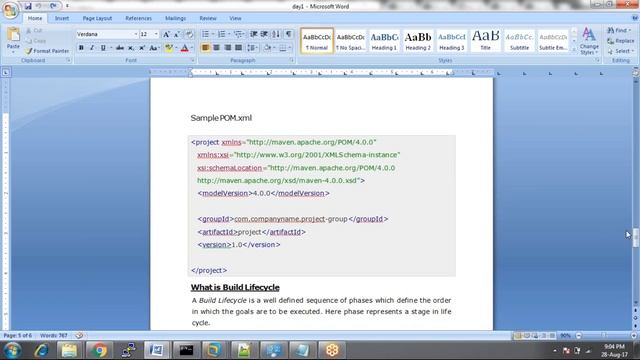Viewport: 640px width, 360px height.
Task: Click Format Painter
Action: click(x=47, y=51)
